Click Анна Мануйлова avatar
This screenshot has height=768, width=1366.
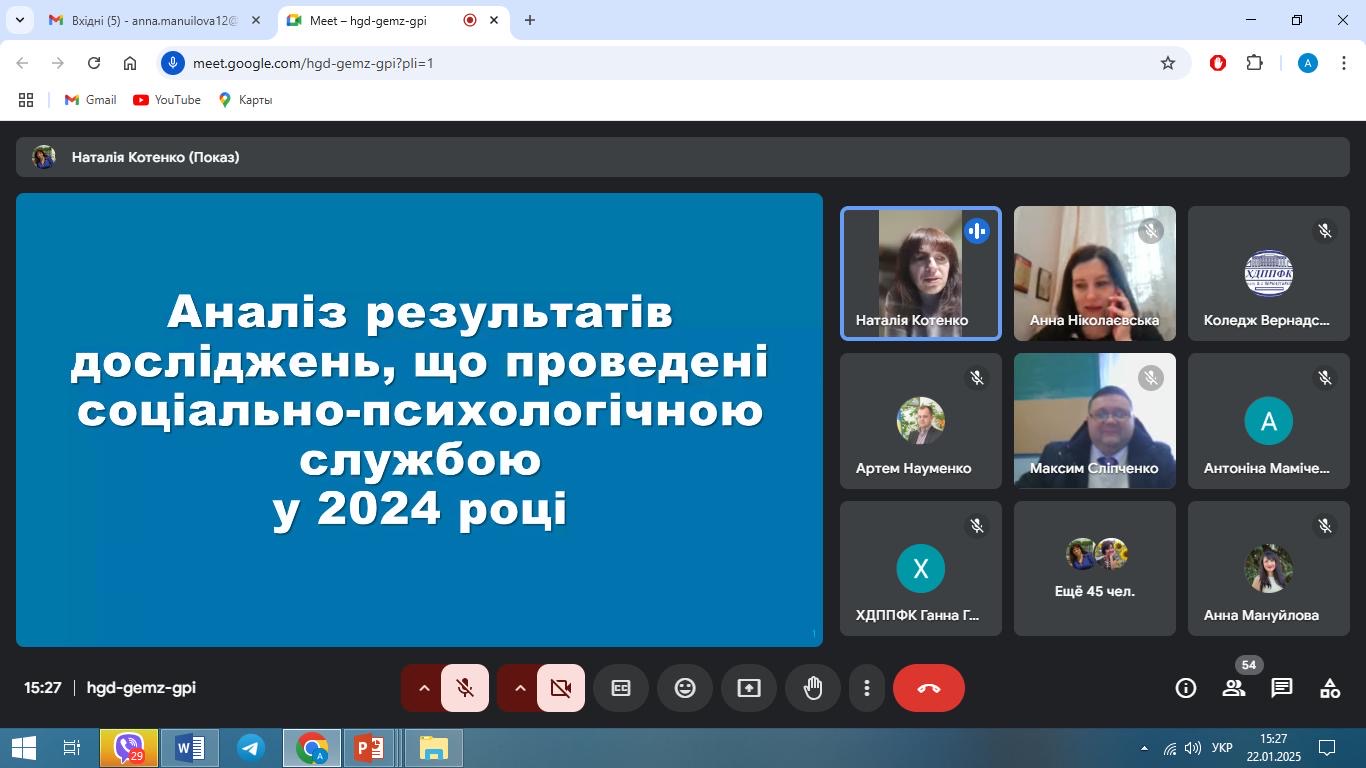click(1269, 569)
